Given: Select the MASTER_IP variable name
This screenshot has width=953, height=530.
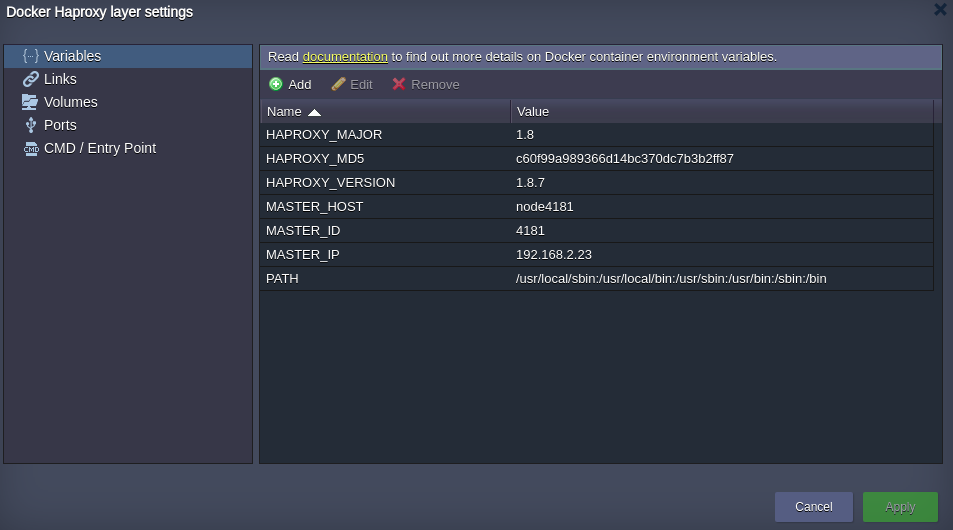Looking at the screenshot, I should 303,255.
